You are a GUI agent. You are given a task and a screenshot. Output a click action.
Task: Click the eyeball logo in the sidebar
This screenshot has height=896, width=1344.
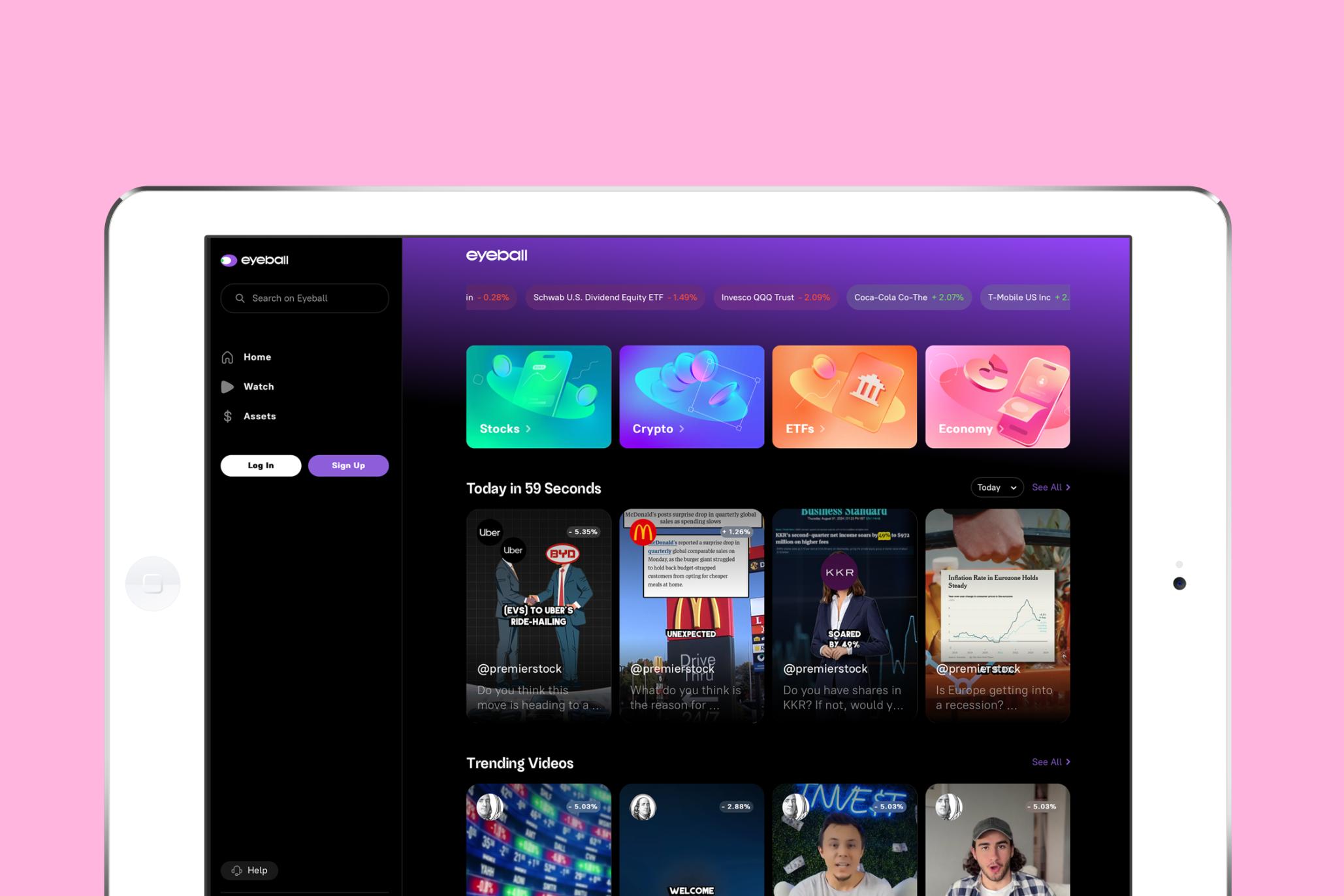(255, 260)
